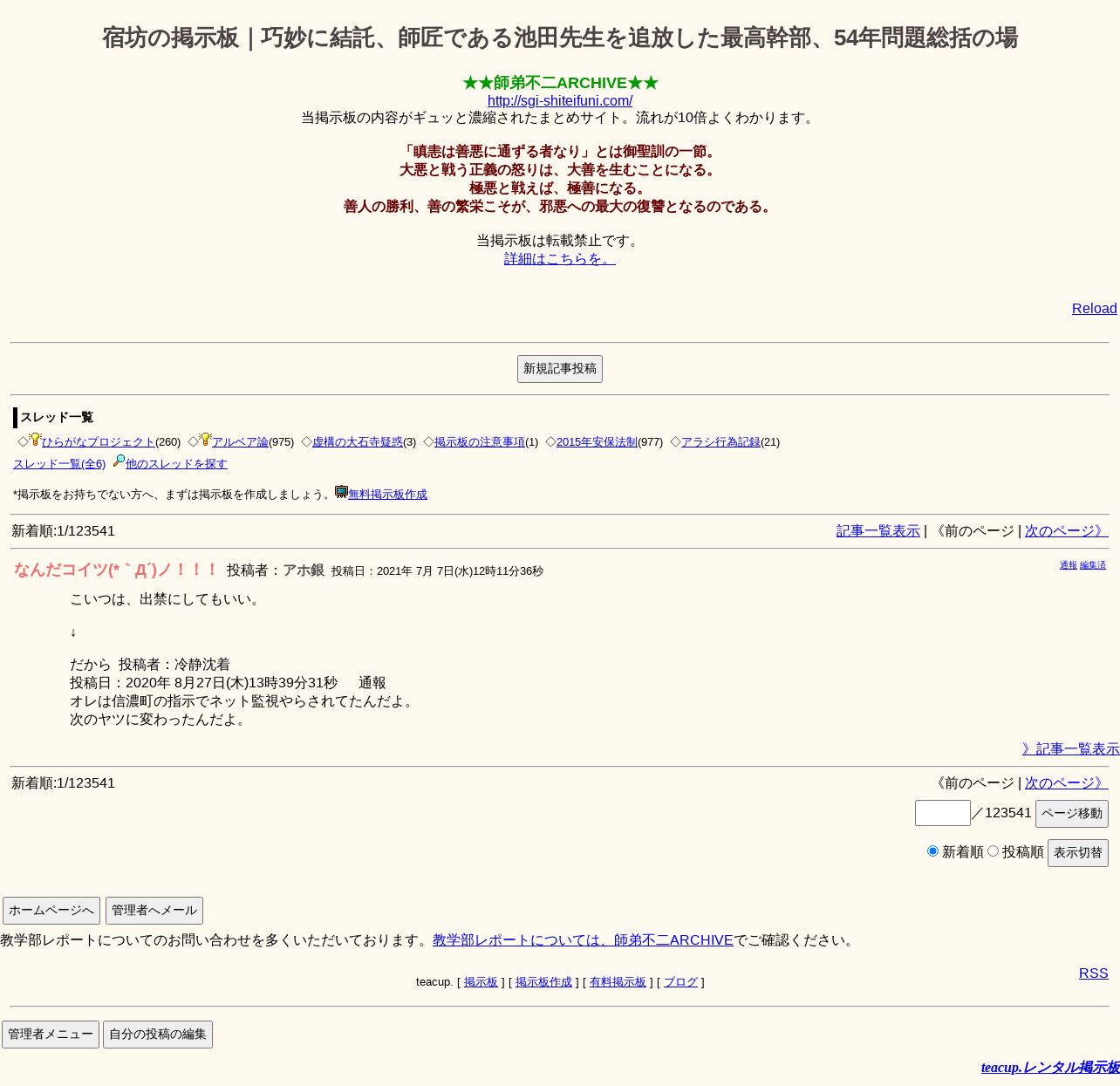Open the teacup.レンタル掲示板 link
1120x1086 pixels.
coord(1050,1068)
